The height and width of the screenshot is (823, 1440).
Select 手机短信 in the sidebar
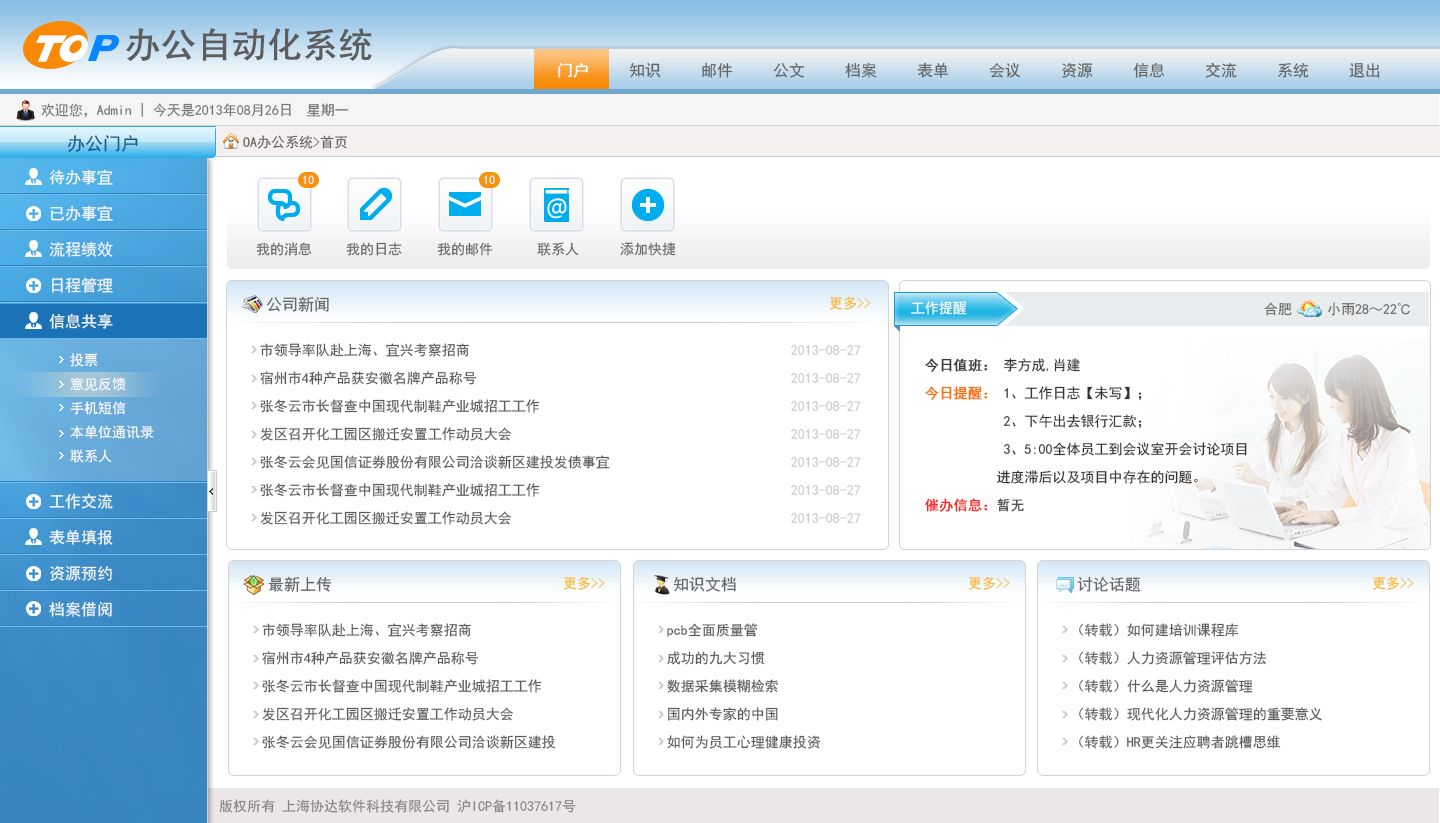[x=98, y=408]
